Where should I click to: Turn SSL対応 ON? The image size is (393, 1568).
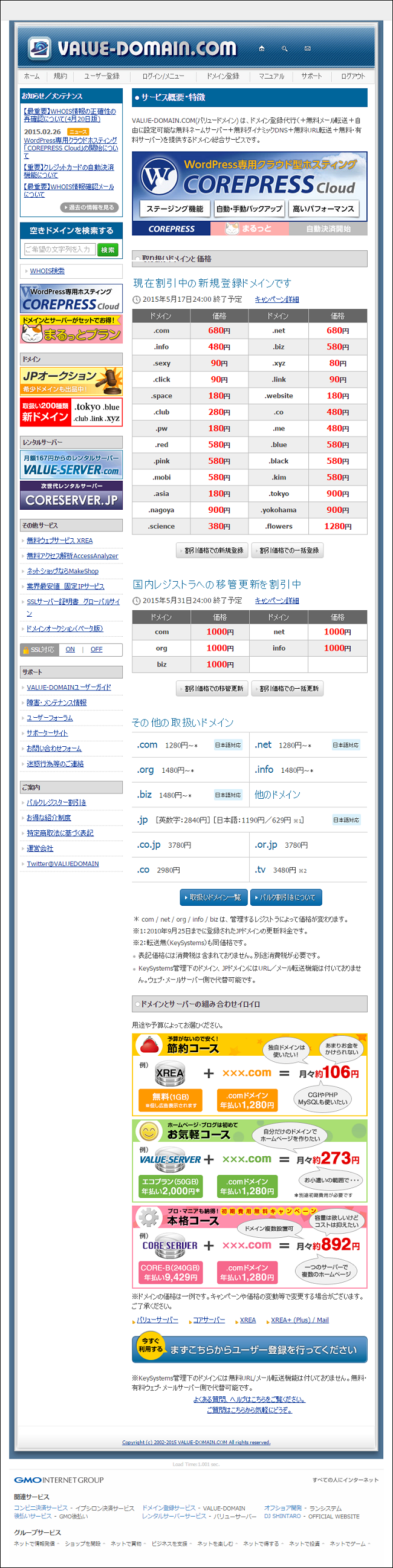click(x=70, y=649)
